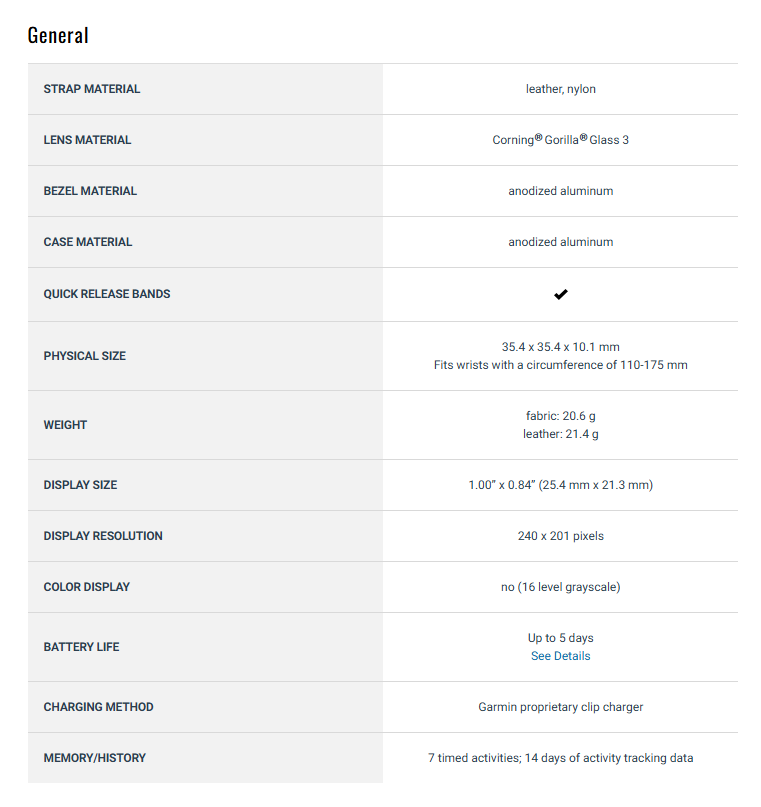Click the COLOR DISPLAY label
Image resolution: width=761 pixels, height=807 pixels.
coord(86,587)
